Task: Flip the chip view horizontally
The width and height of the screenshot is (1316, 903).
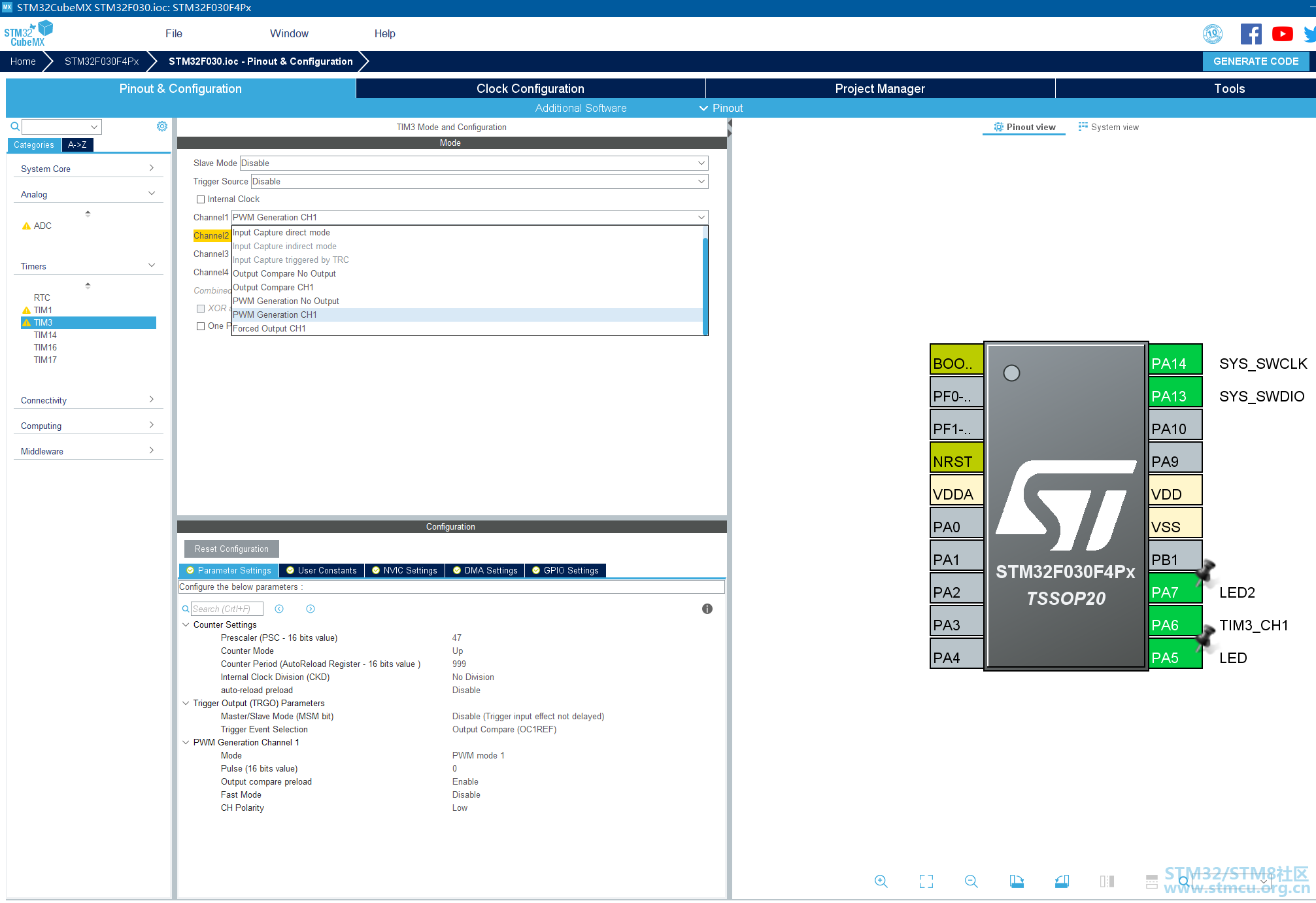Action: (x=1107, y=881)
